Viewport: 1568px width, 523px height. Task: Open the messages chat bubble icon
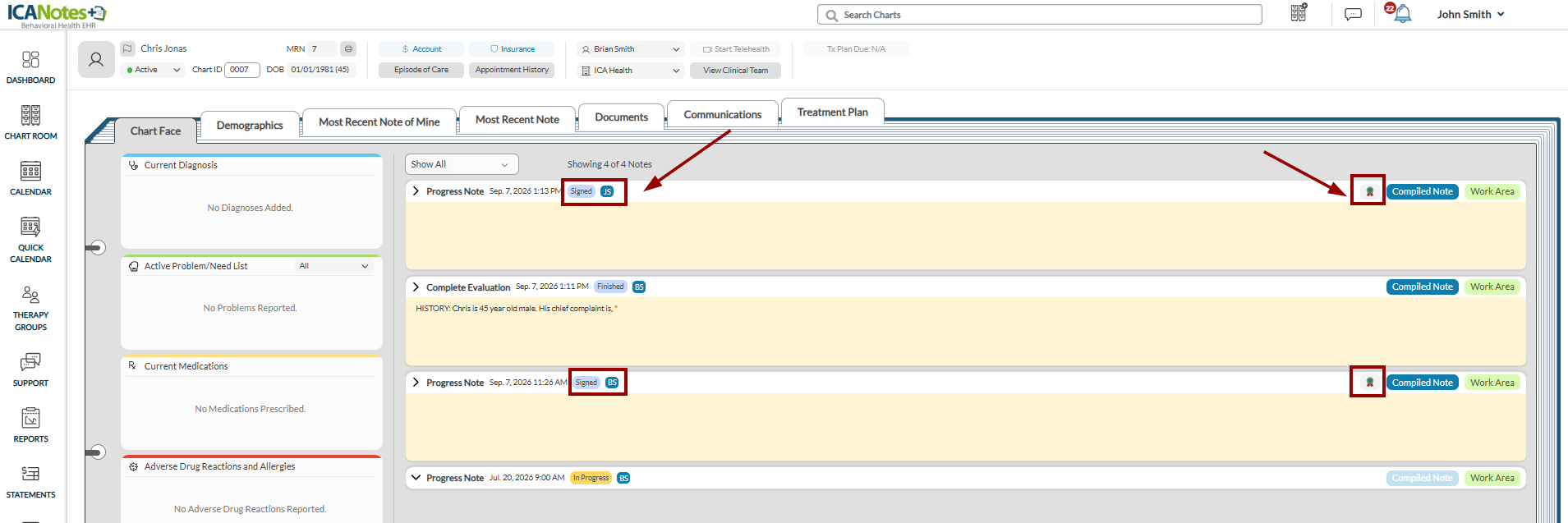coord(1353,14)
